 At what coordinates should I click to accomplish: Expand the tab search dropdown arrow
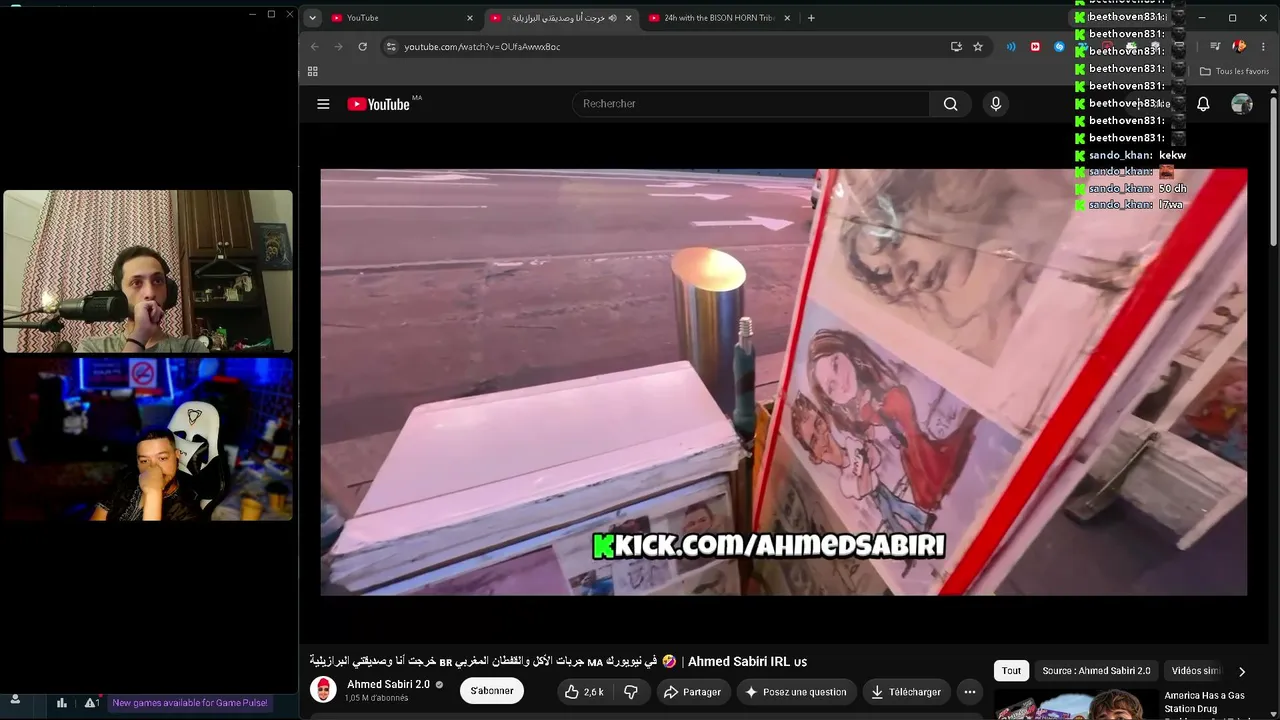coord(312,18)
